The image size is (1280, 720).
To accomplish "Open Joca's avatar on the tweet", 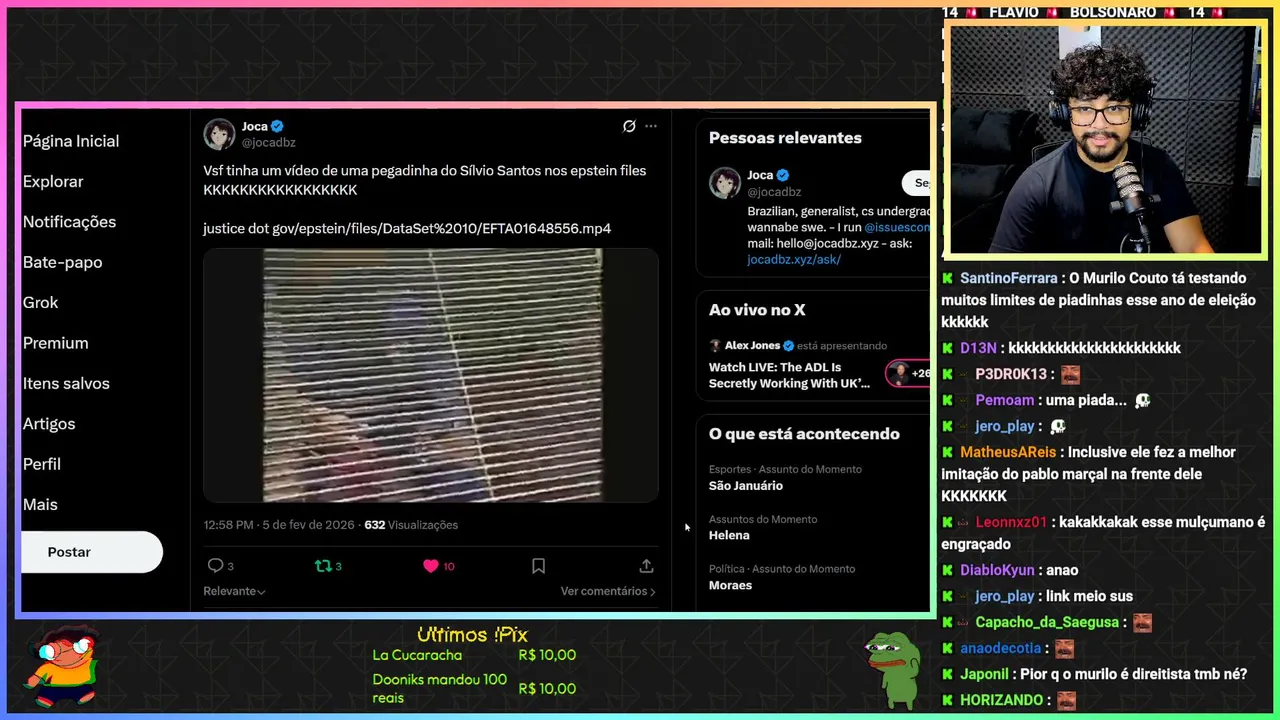I will click(220, 134).
